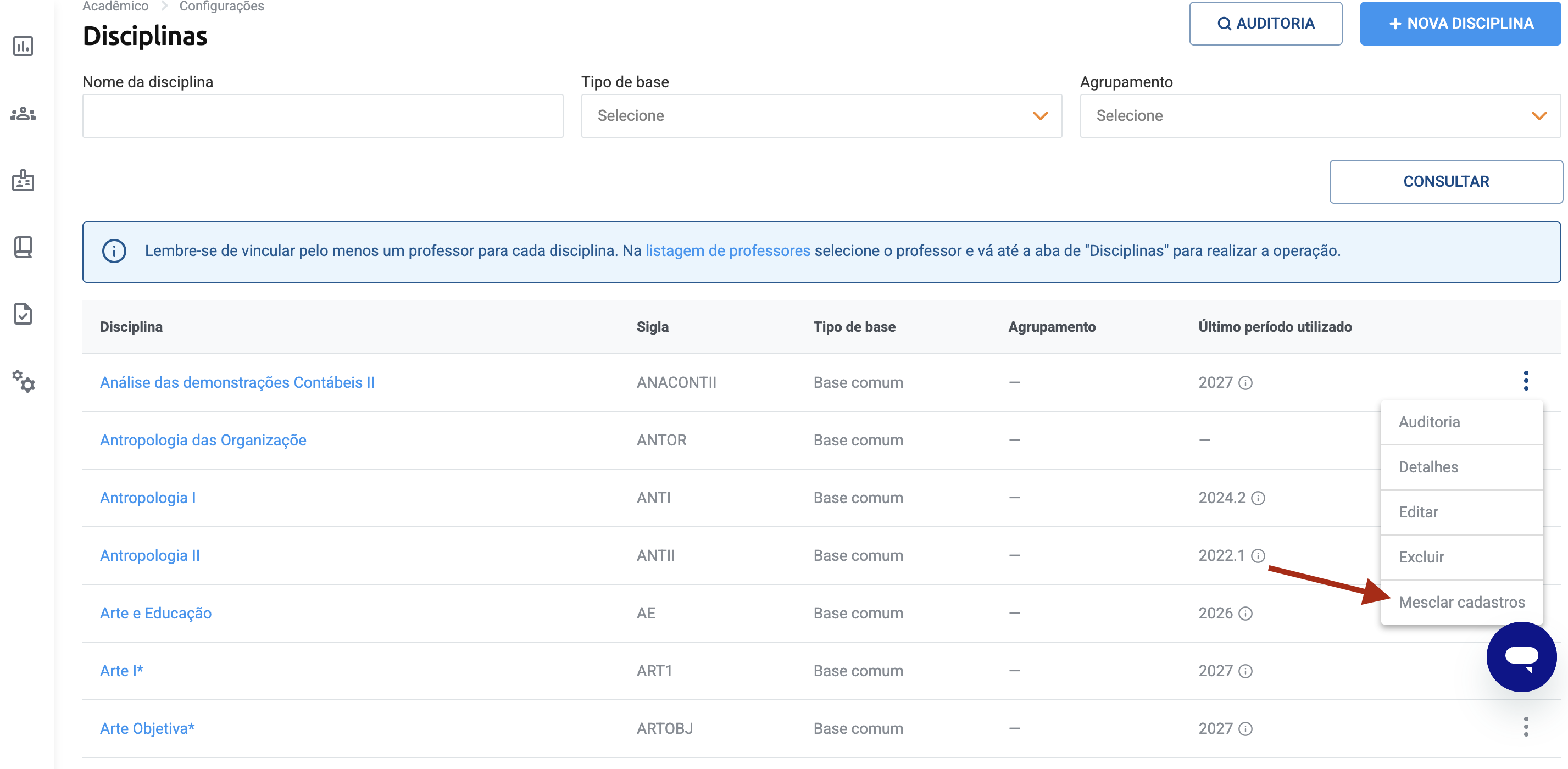This screenshot has width=1568, height=769.
Task: Expand the Agrupamento dropdown
Action: point(1320,115)
